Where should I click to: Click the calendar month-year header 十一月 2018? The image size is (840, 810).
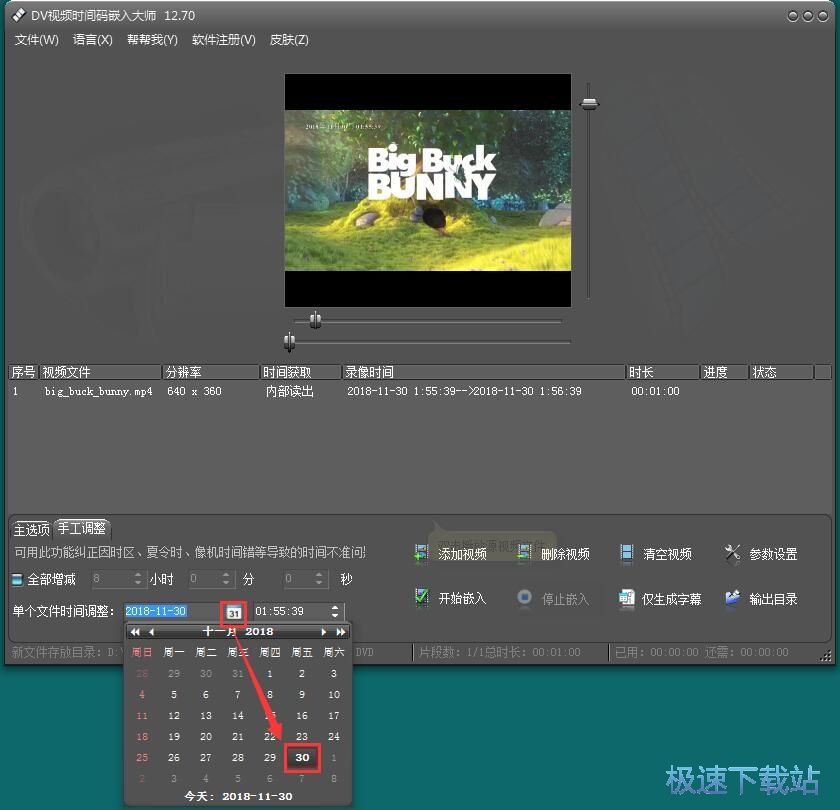[238, 632]
